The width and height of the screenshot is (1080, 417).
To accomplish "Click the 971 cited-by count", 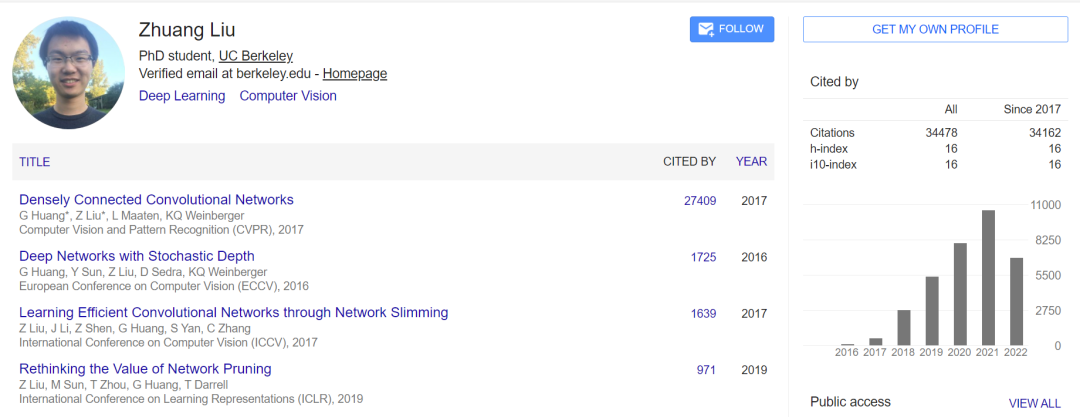I will coord(706,370).
